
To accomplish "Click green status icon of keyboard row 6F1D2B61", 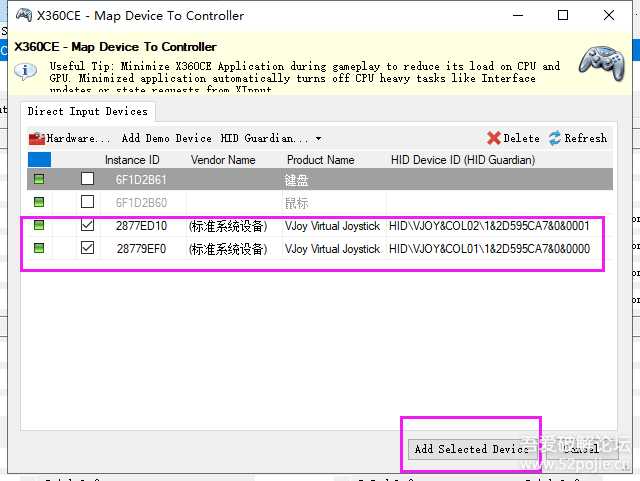I will [x=39, y=180].
